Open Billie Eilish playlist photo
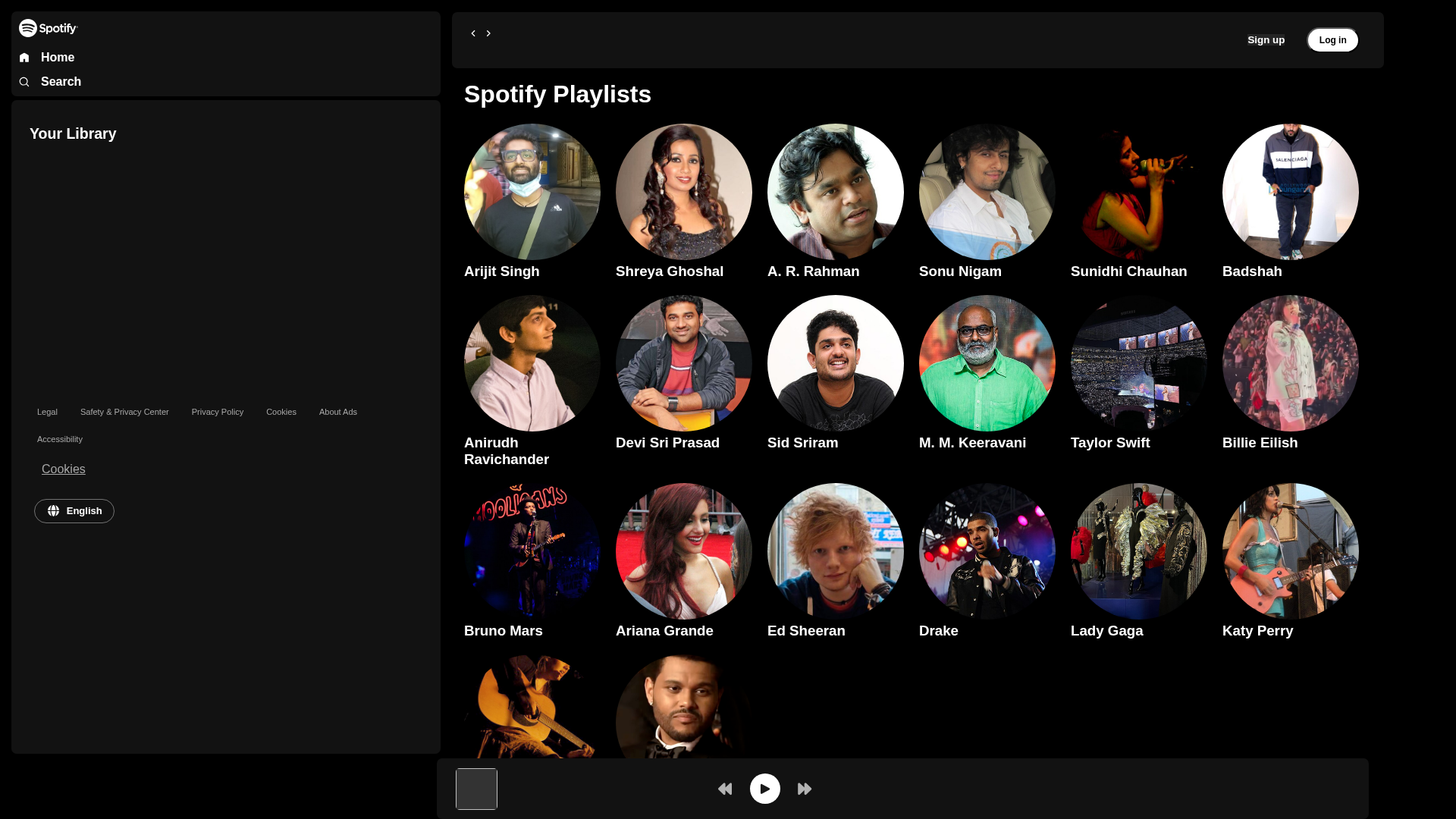1456x819 pixels. [1291, 363]
